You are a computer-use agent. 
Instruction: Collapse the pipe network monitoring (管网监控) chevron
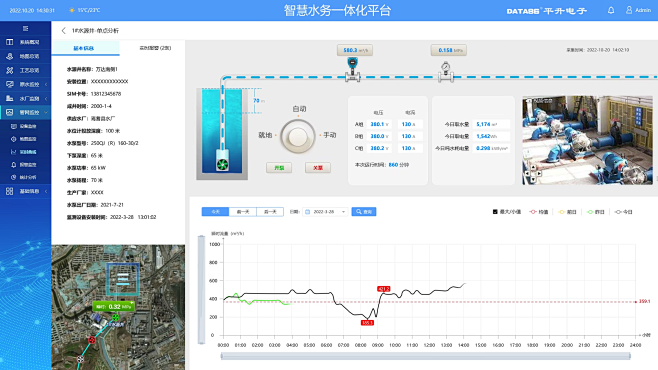(x=46, y=112)
